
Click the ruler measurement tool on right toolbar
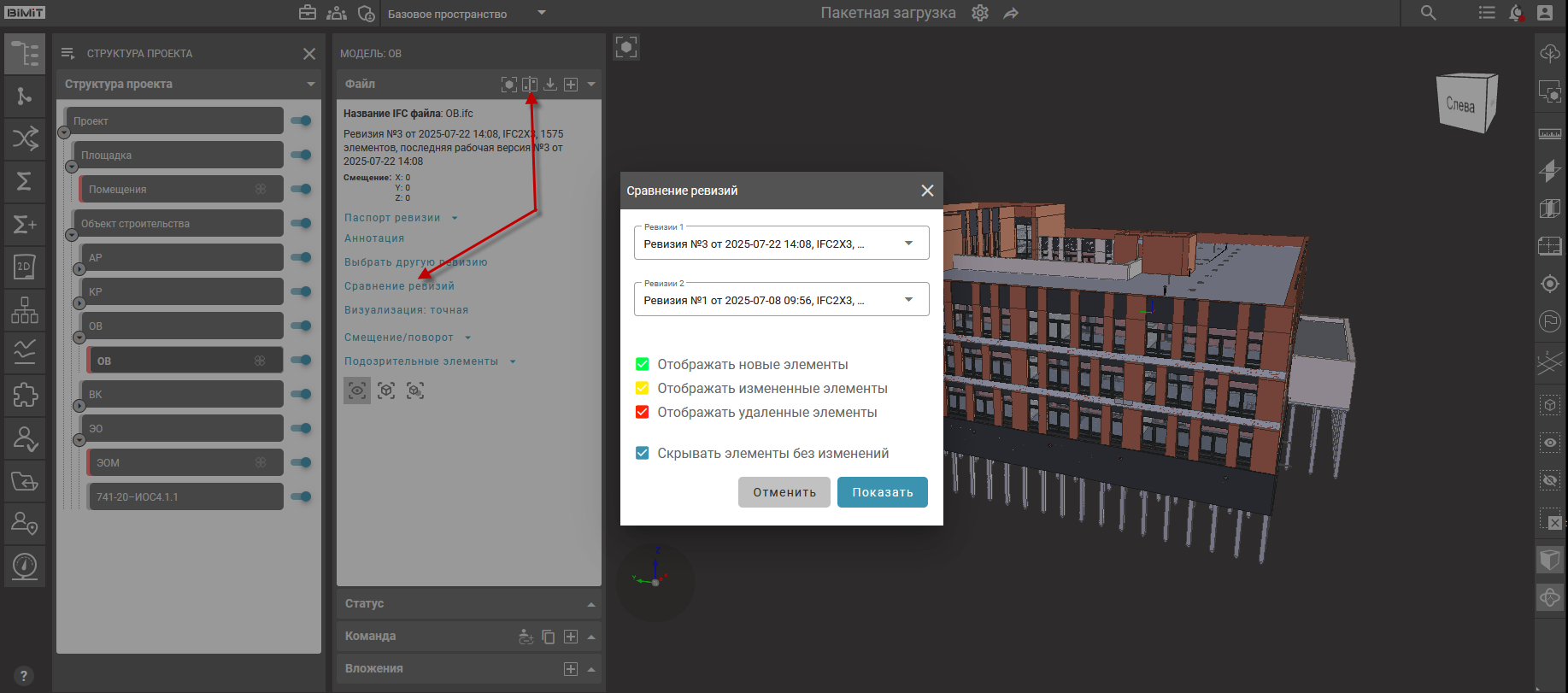coord(1550,134)
